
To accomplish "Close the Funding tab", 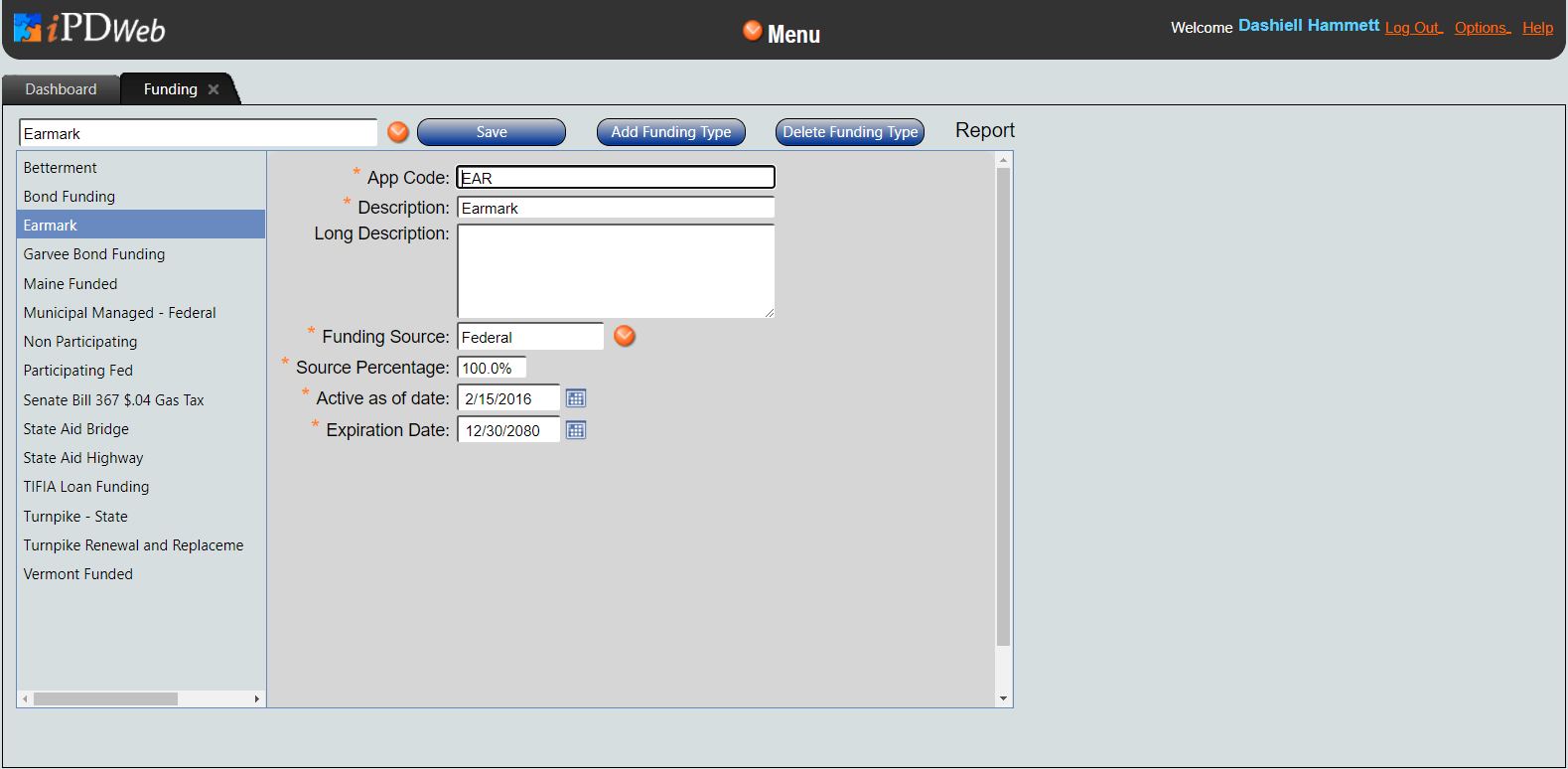I will pyautogui.click(x=214, y=89).
